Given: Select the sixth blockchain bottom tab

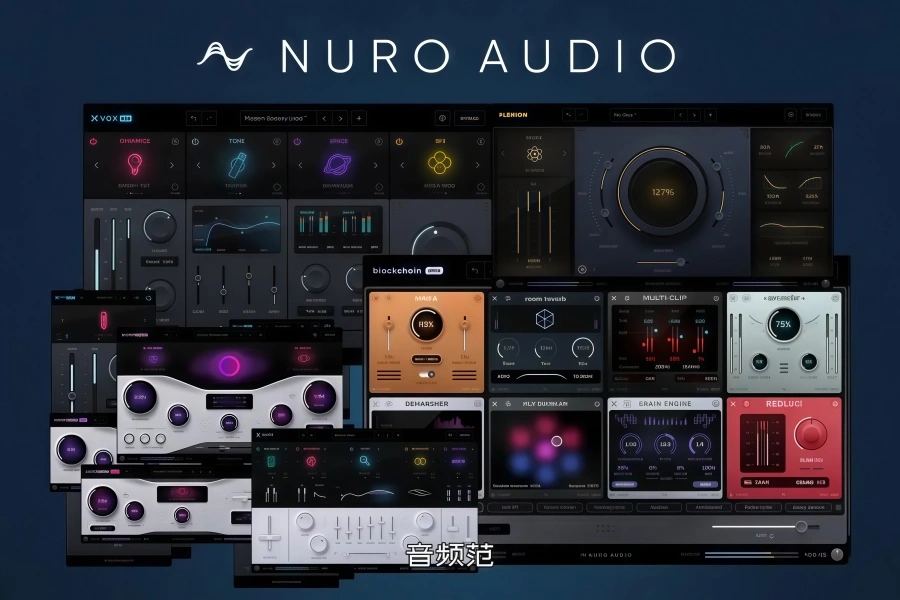Looking at the screenshot, I should click(758, 508).
